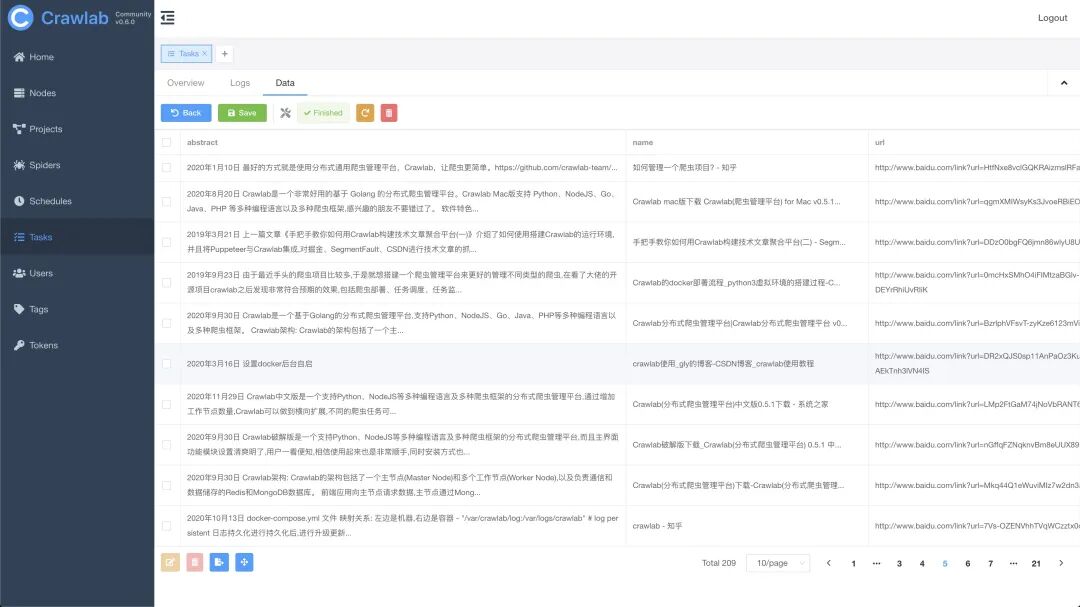Click the blue Back button
The height and width of the screenshot is (607, 1080).
[x=186, y=113]
